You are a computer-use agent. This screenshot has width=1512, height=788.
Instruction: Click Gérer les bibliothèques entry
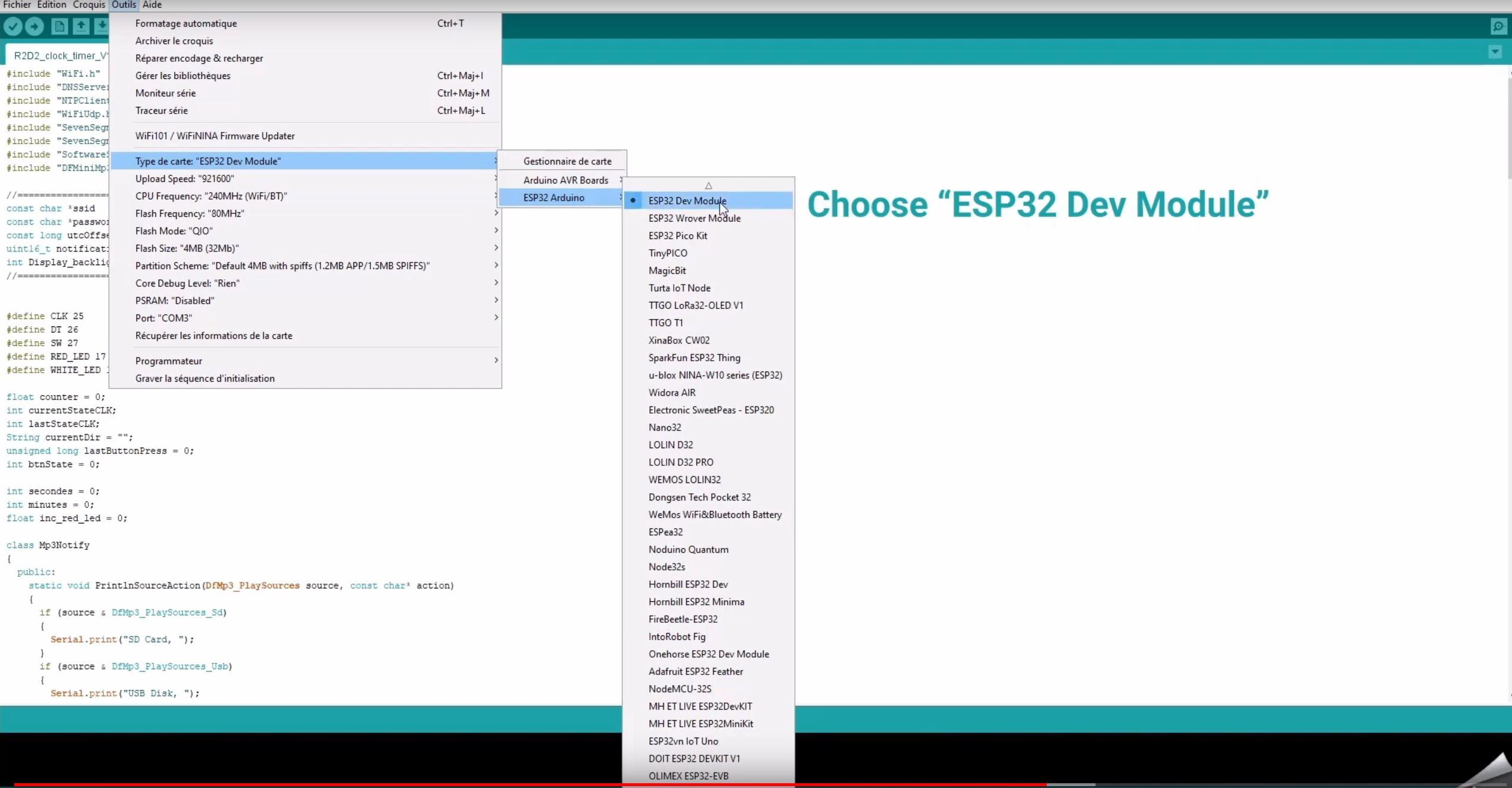[182, 75]
